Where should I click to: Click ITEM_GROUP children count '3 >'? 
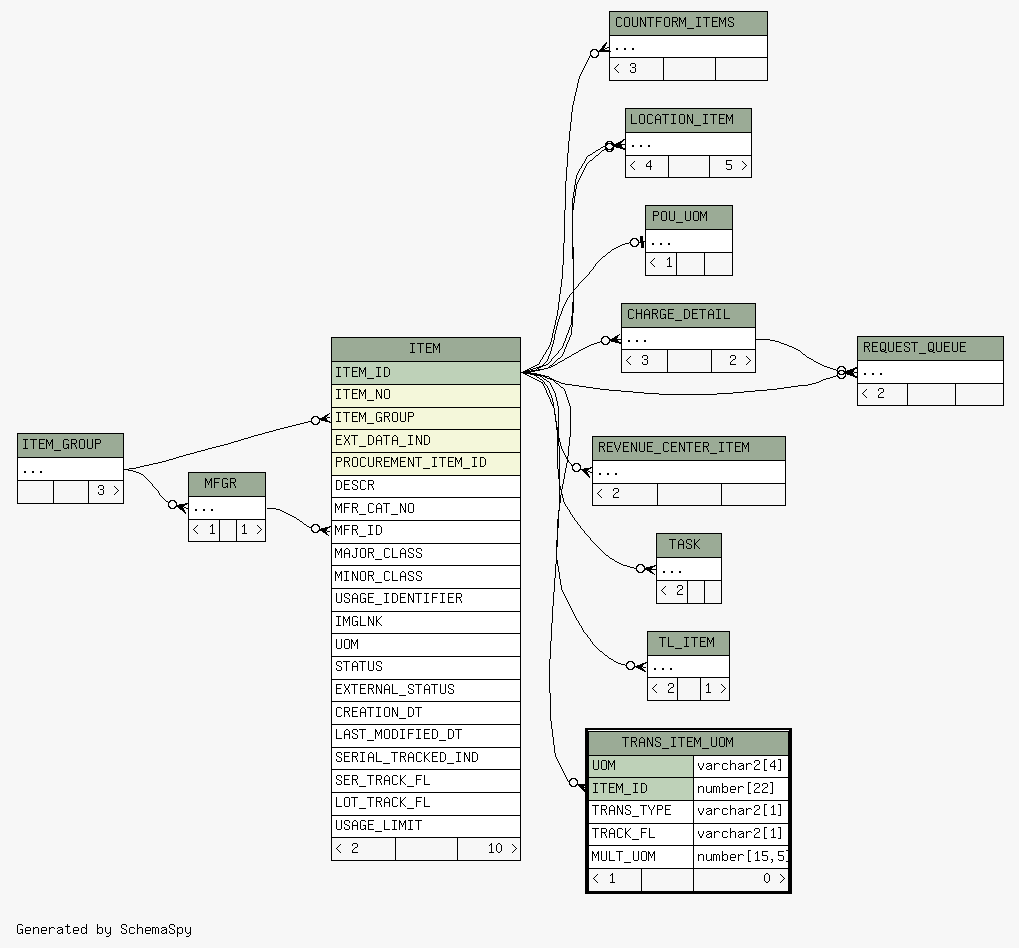coord(106,491)
